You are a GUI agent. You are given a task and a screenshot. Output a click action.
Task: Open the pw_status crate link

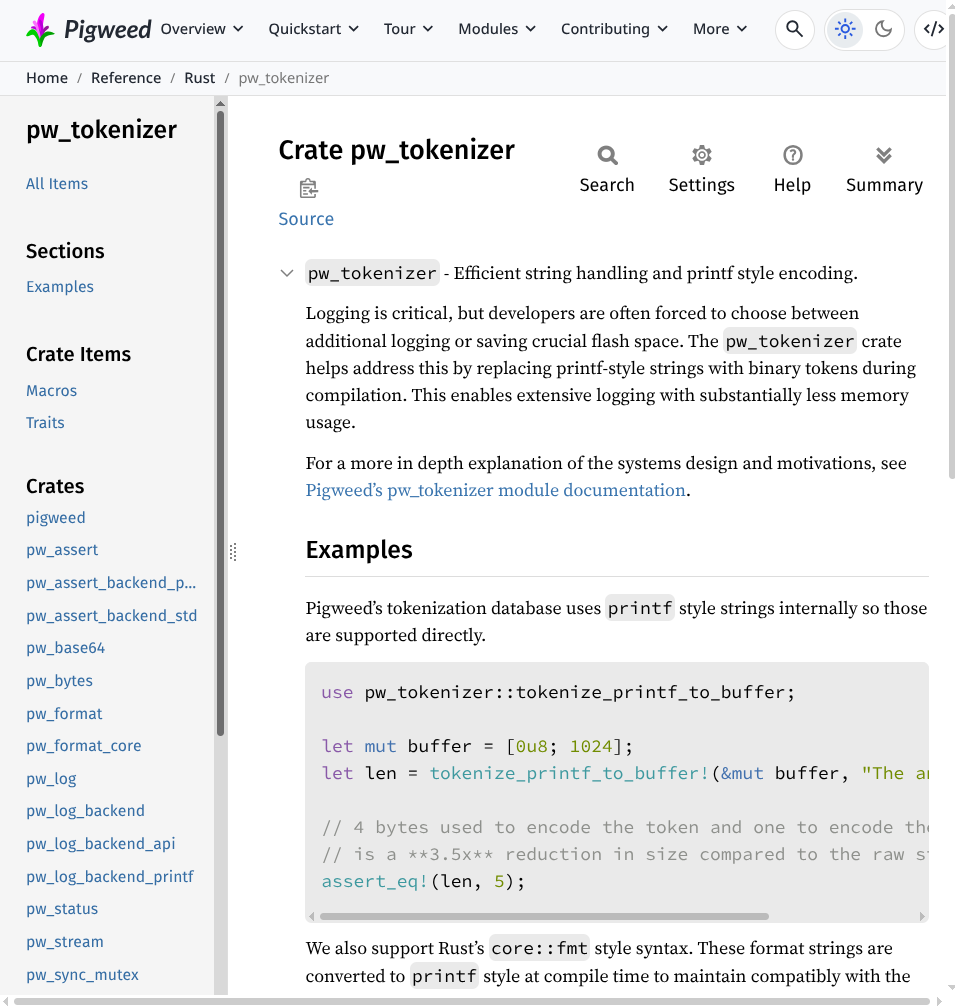click(62, 909)
